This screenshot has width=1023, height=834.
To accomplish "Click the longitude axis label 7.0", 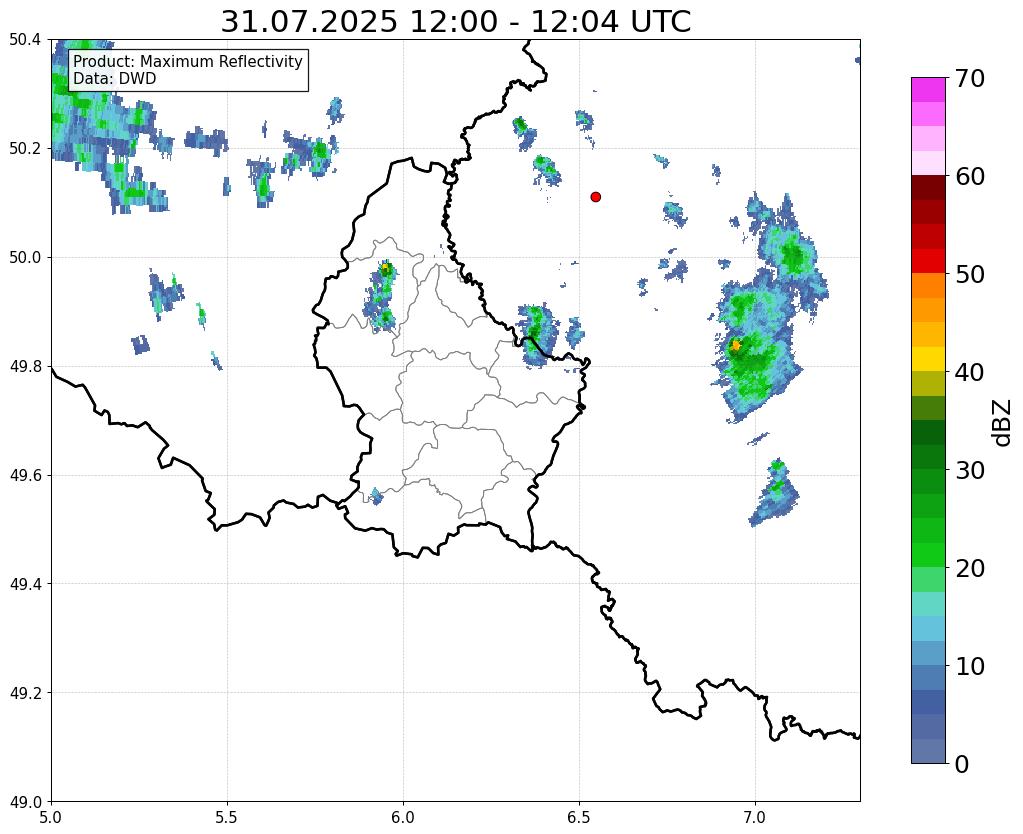I will tap(755, 817).
